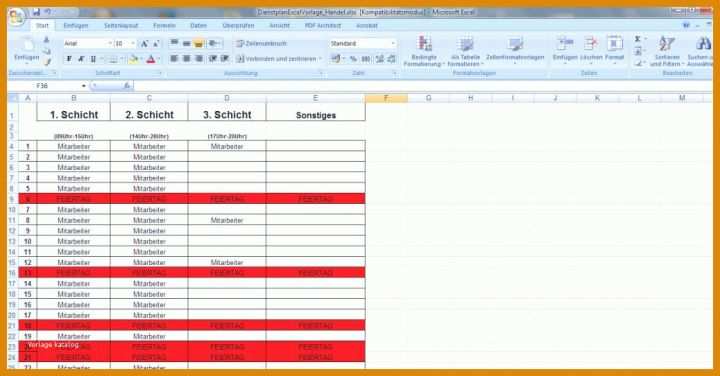Click Sortieren und Filtern icon

[x=667, y=51]
